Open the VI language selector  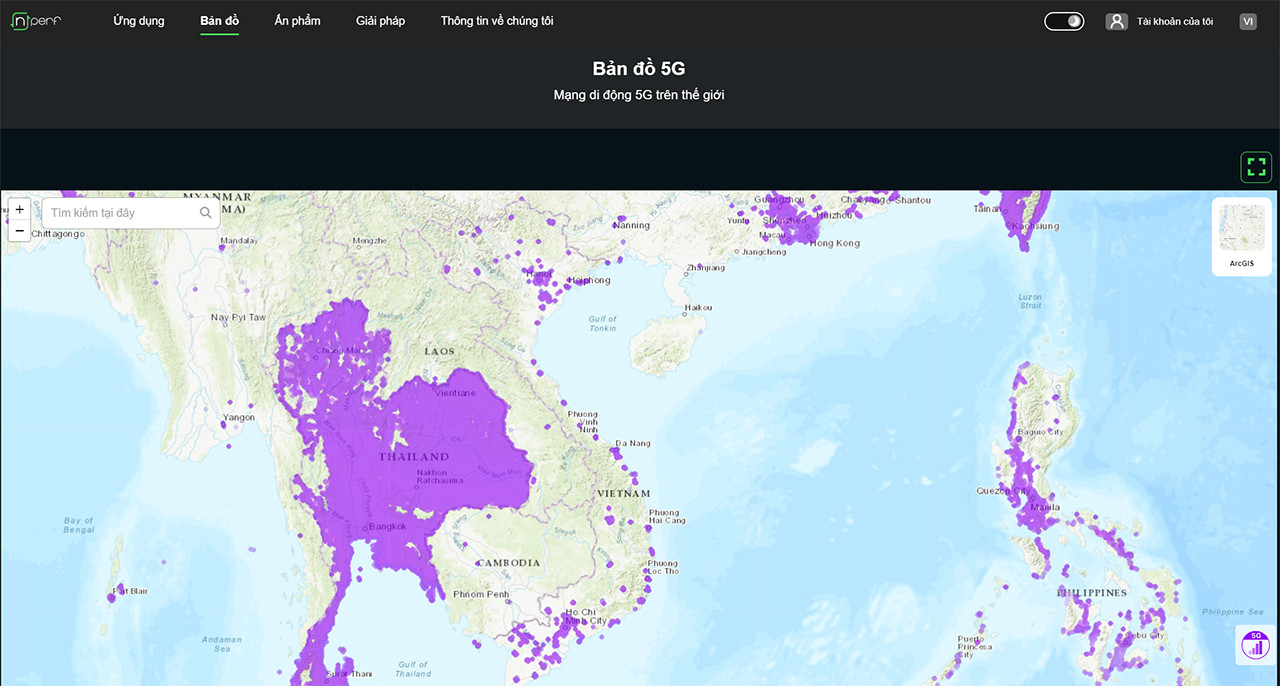(x=1247, y=21)
